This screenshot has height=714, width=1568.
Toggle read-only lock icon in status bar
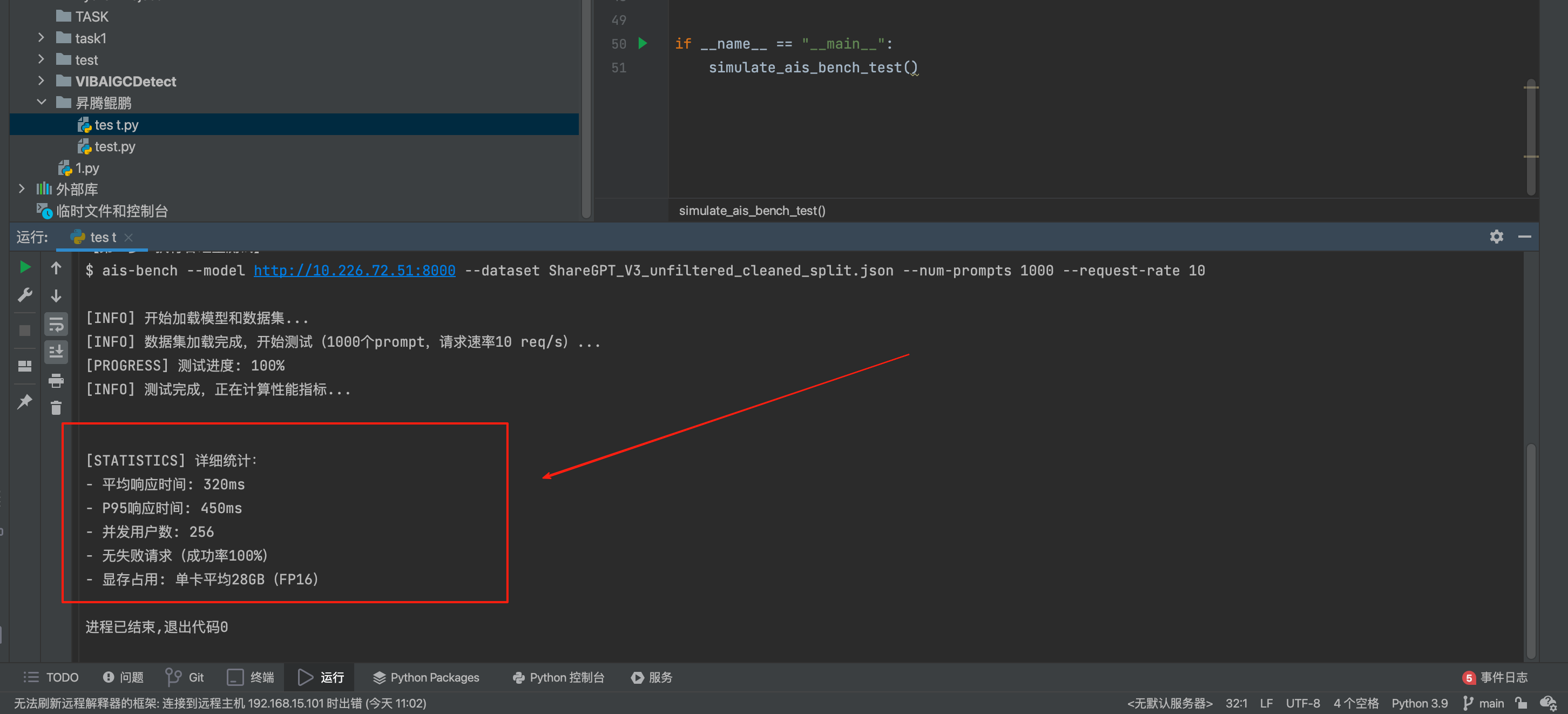(x=1521, y=703)
